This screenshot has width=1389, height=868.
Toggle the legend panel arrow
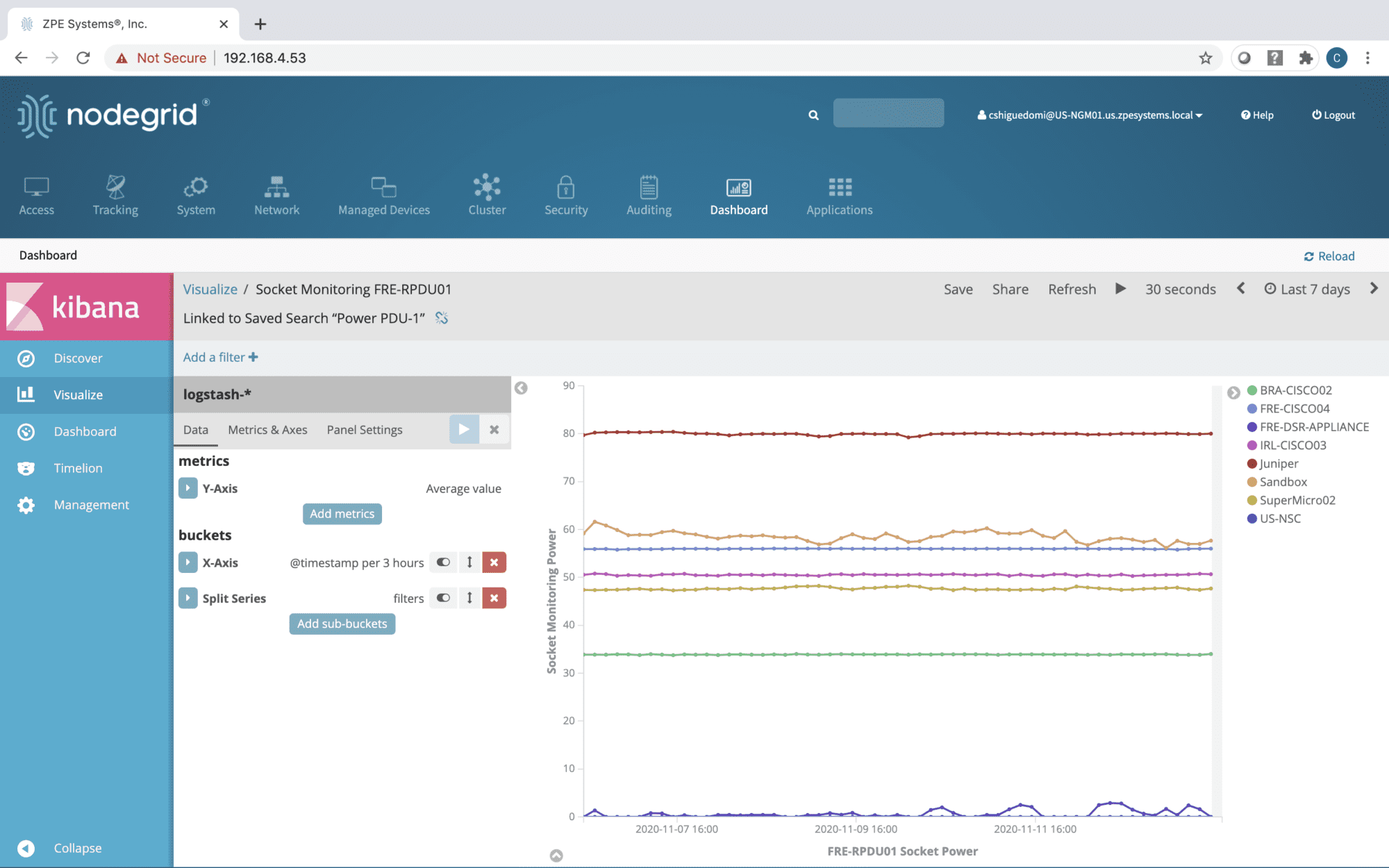[1233, 392]
